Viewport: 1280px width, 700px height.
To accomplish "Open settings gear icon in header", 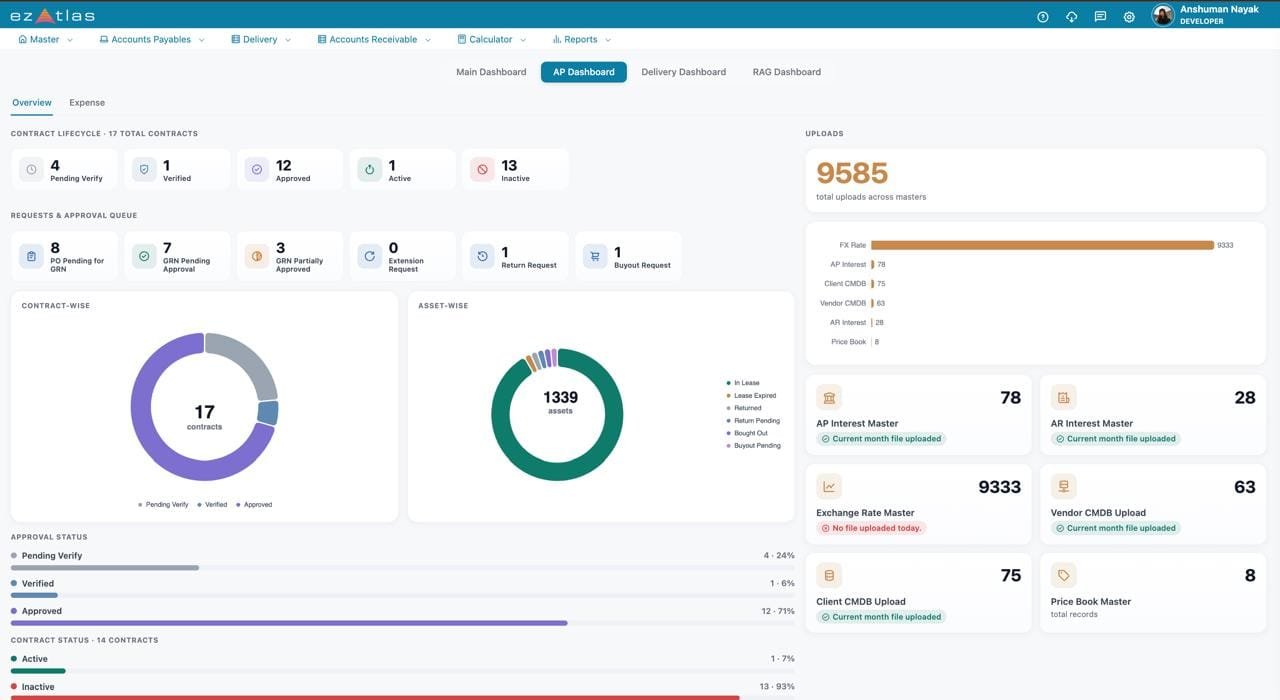I will (x=1129, y=17).
